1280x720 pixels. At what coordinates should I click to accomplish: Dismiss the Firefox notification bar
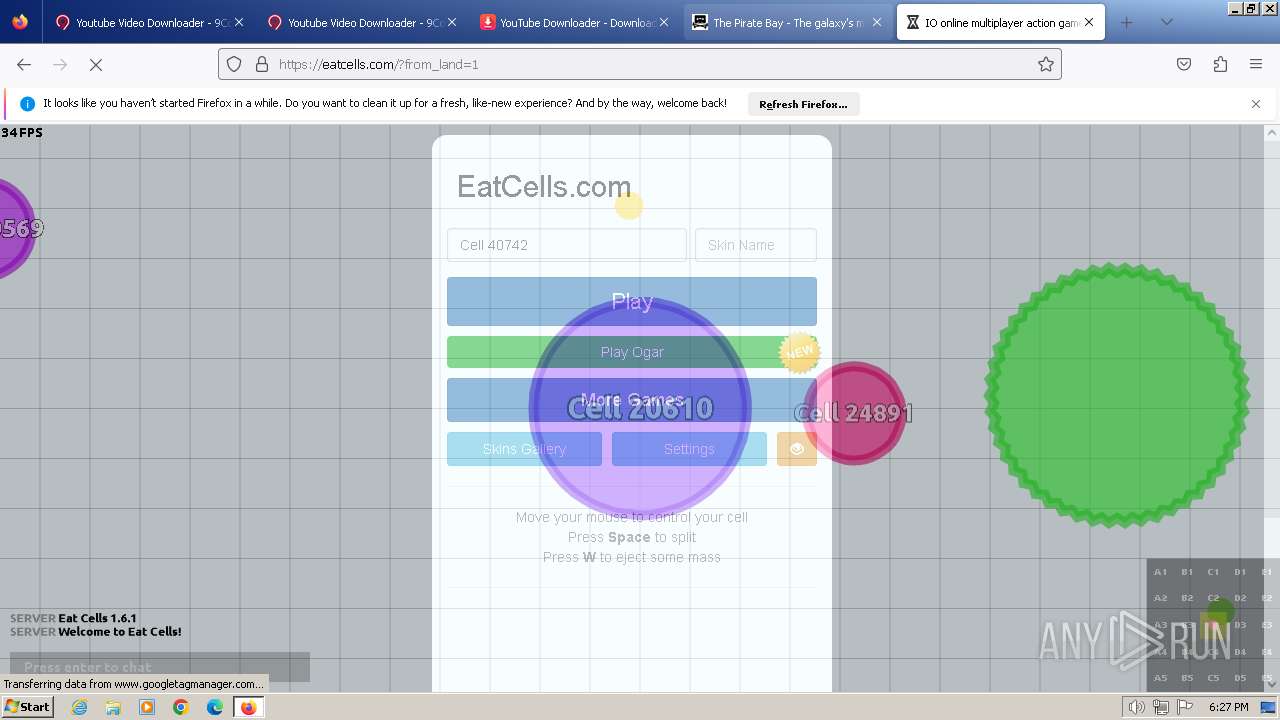tap(1256, 104)
